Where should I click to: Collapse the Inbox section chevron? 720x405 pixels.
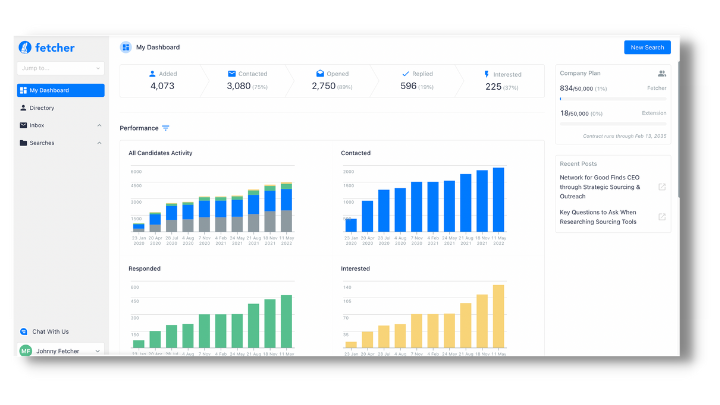(x=99, y=125)
